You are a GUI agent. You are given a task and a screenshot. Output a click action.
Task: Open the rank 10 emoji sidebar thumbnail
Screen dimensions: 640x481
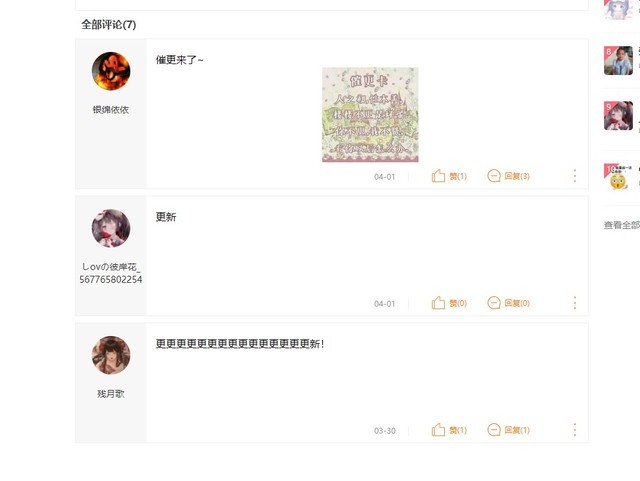point(618,177)
